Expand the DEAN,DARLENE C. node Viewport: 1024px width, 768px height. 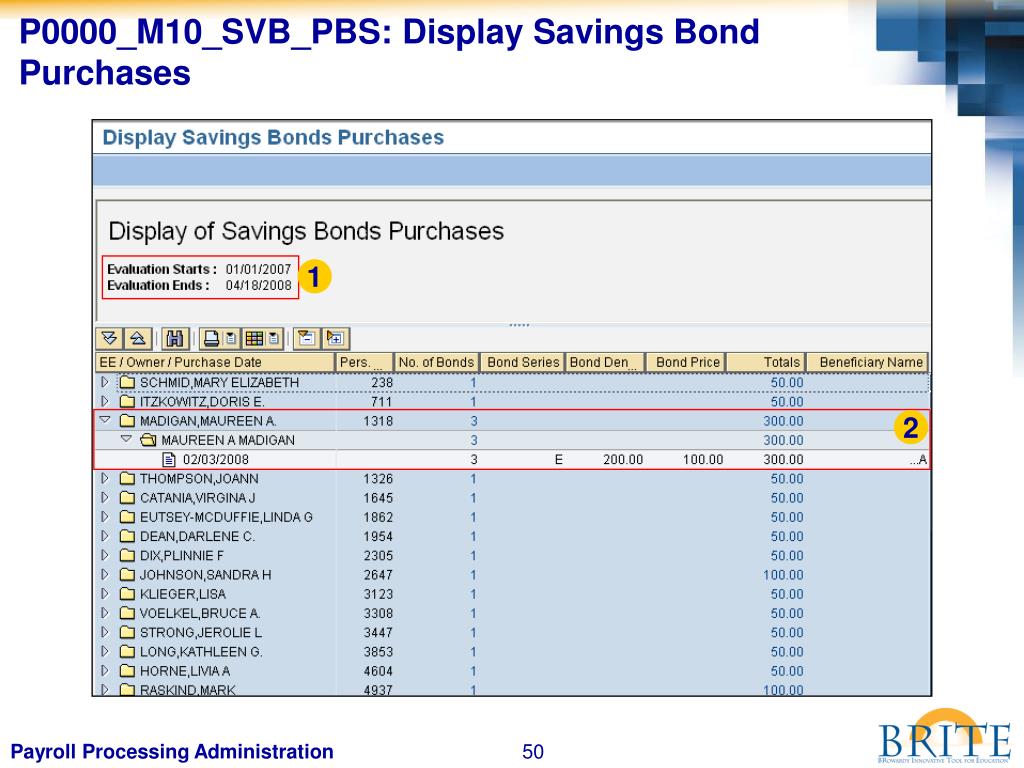(104, 536)
